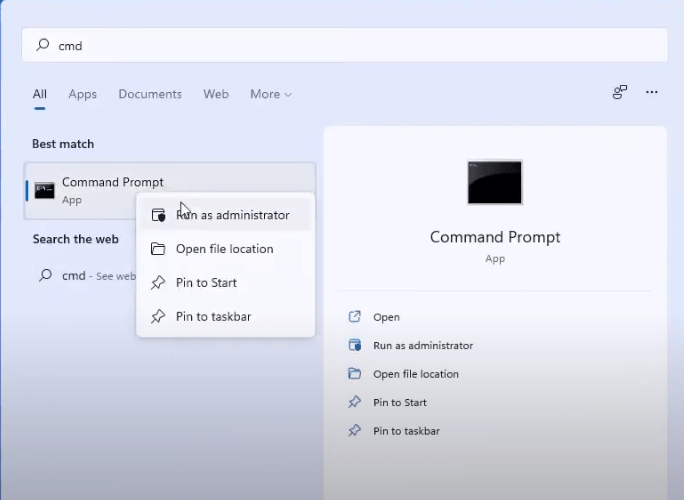Click the search sharing icon near top right

tap(620, 92)
